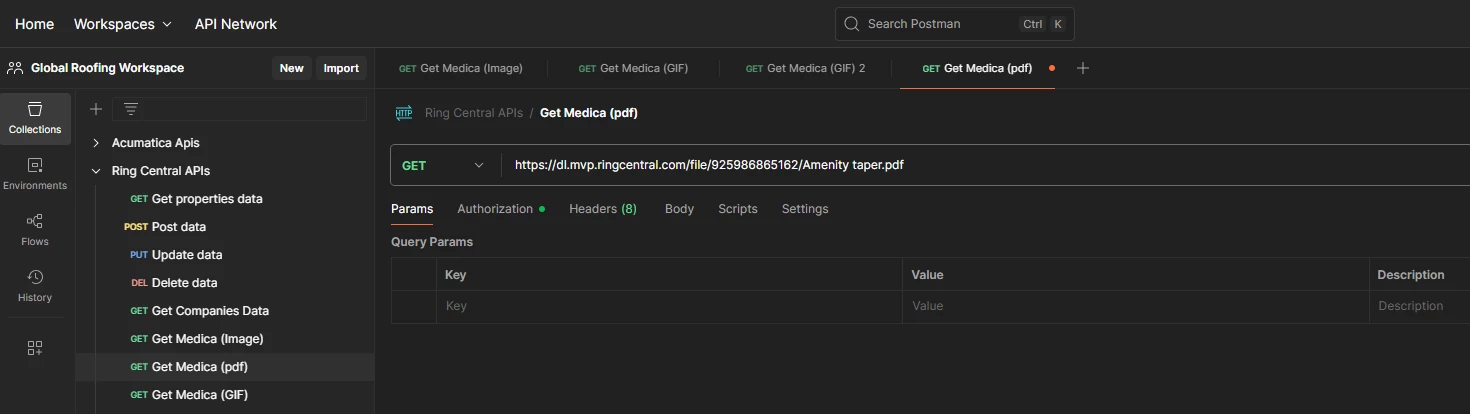This screenshot has height=414, width=1470.
Task: Select the Get Medica (pdf) tab
Action: [x=977, y=68]
